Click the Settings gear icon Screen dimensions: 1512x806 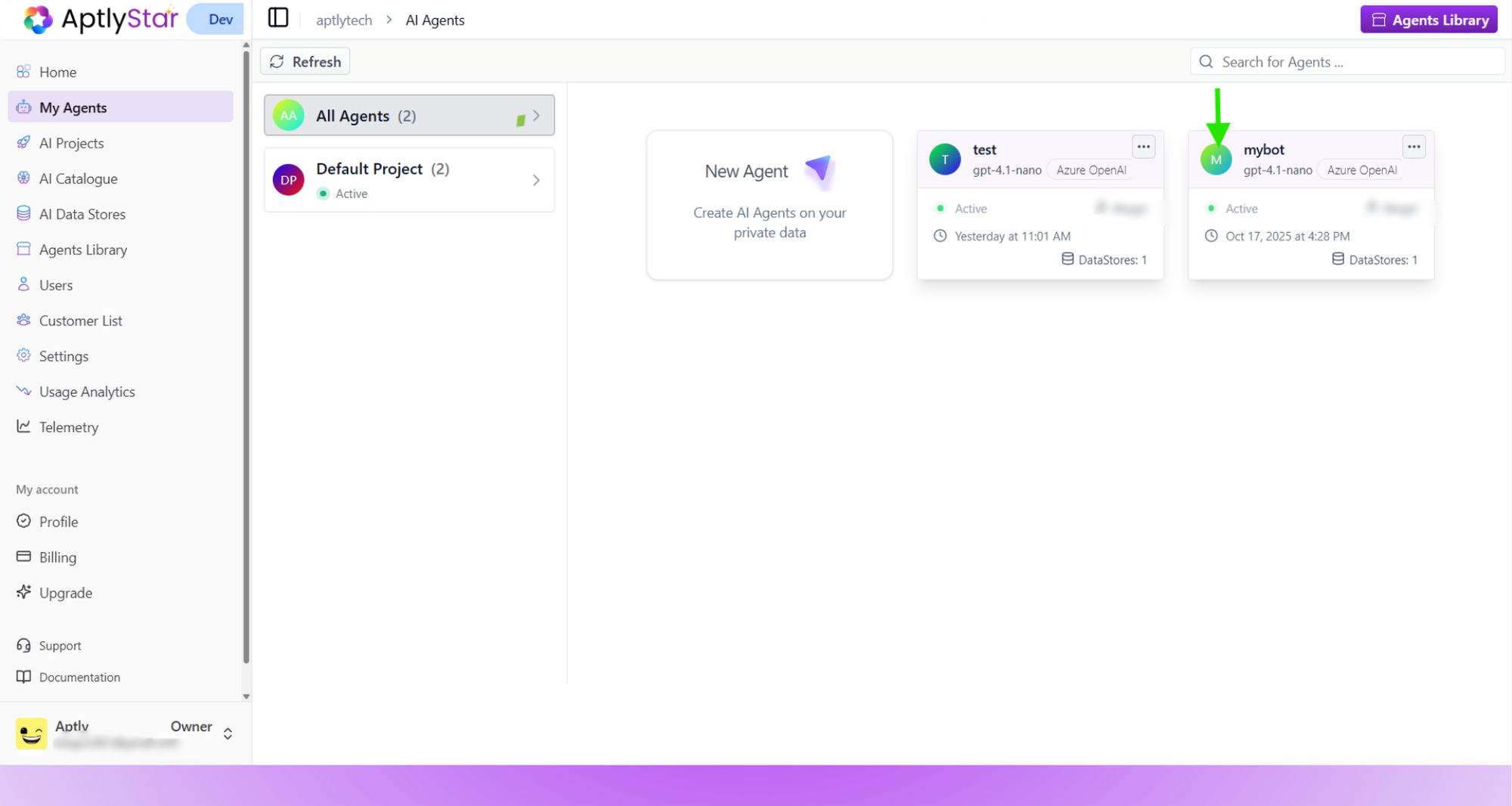(23, 355)
